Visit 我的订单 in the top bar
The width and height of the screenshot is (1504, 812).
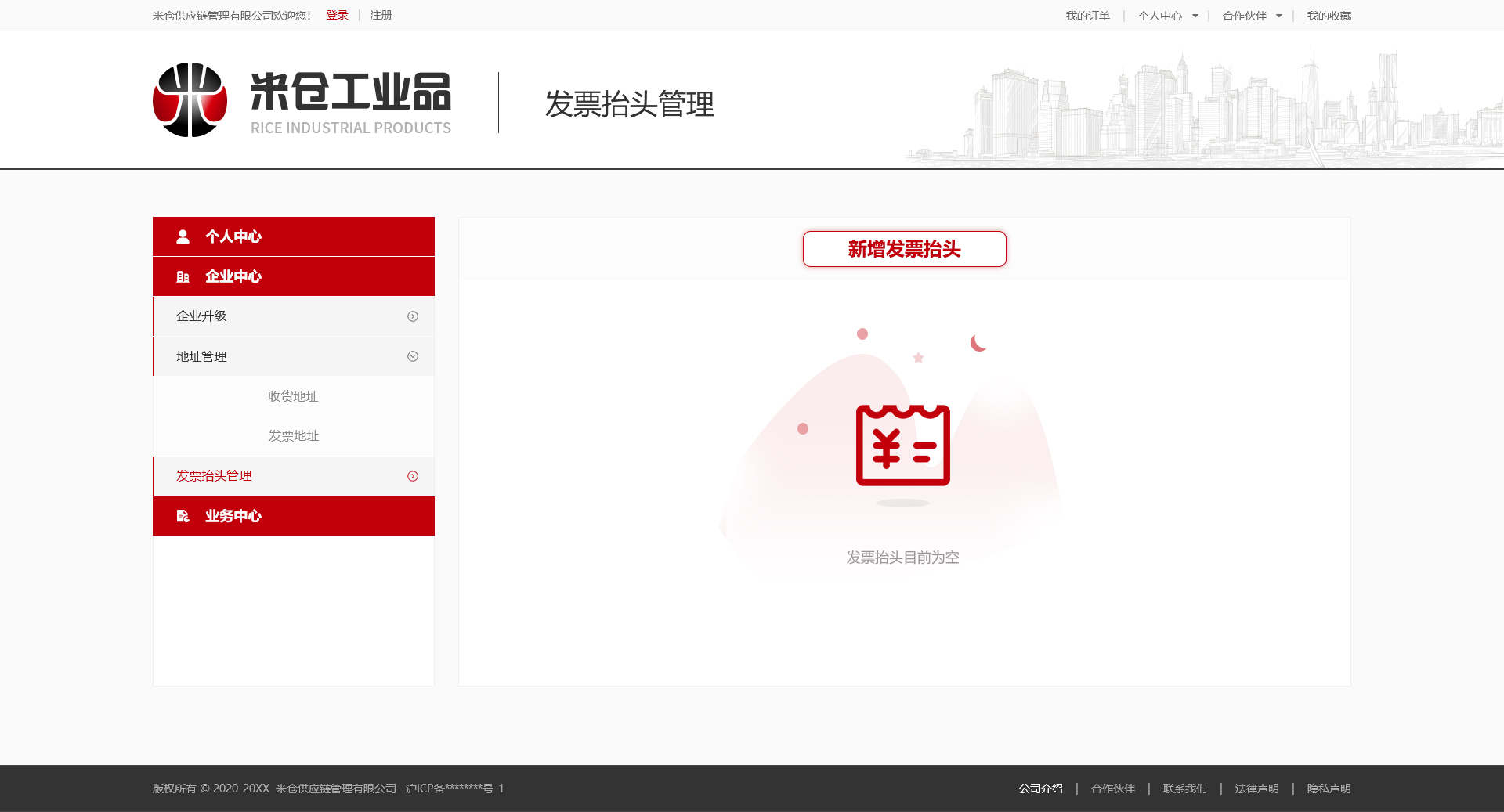pos(1088,15)
